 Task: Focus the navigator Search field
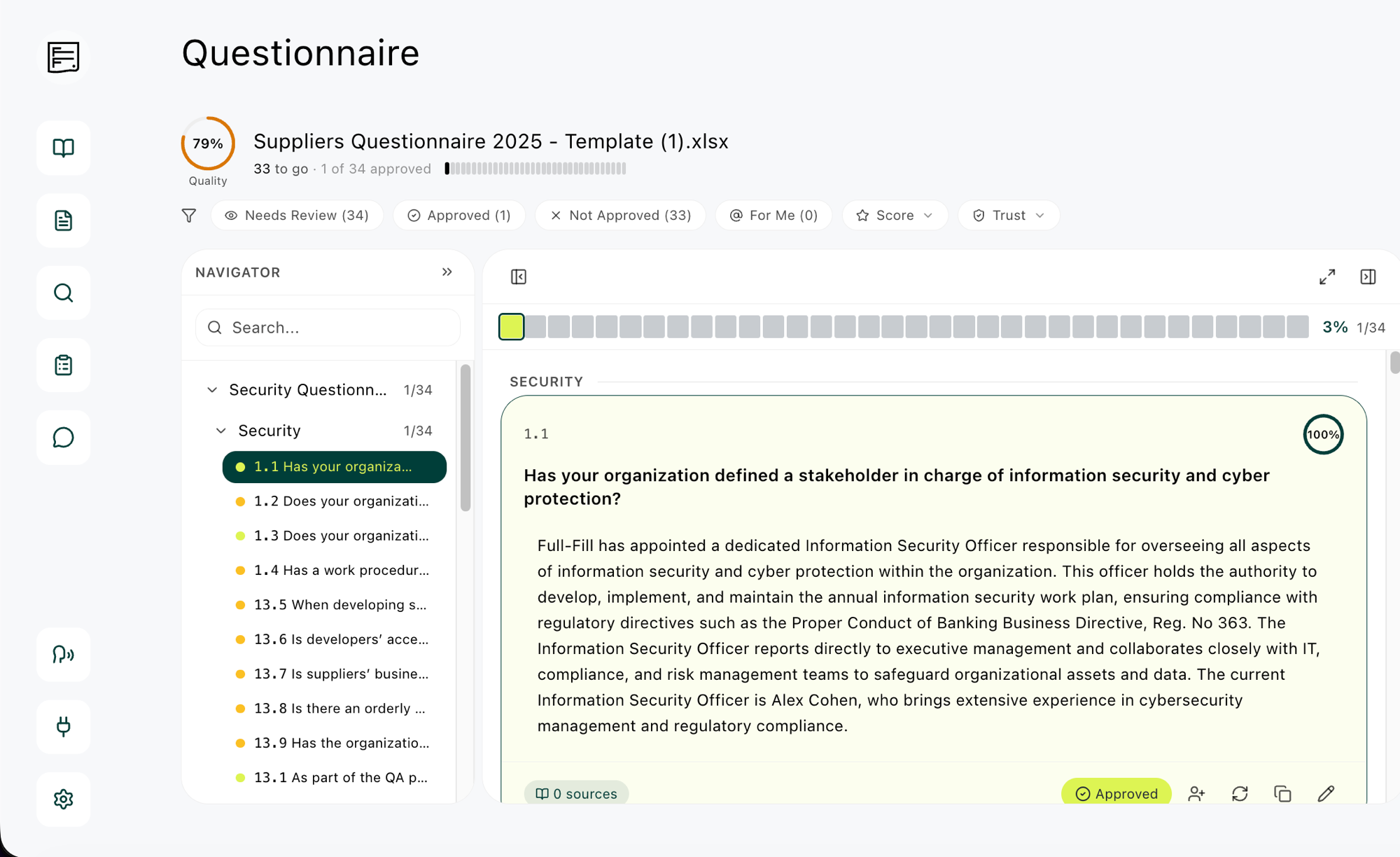click(x=328, y=328)
